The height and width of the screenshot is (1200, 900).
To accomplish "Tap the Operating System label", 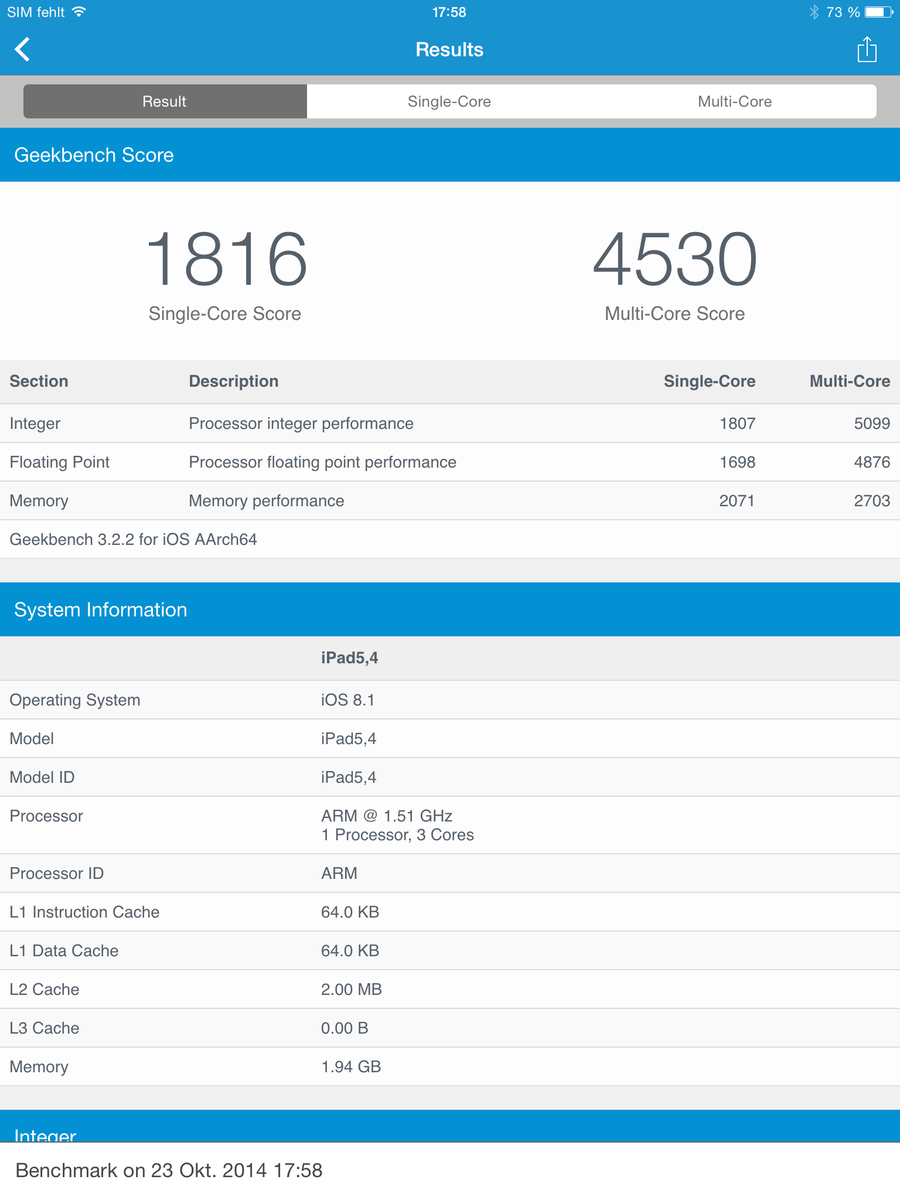I will tap(75, 700).
